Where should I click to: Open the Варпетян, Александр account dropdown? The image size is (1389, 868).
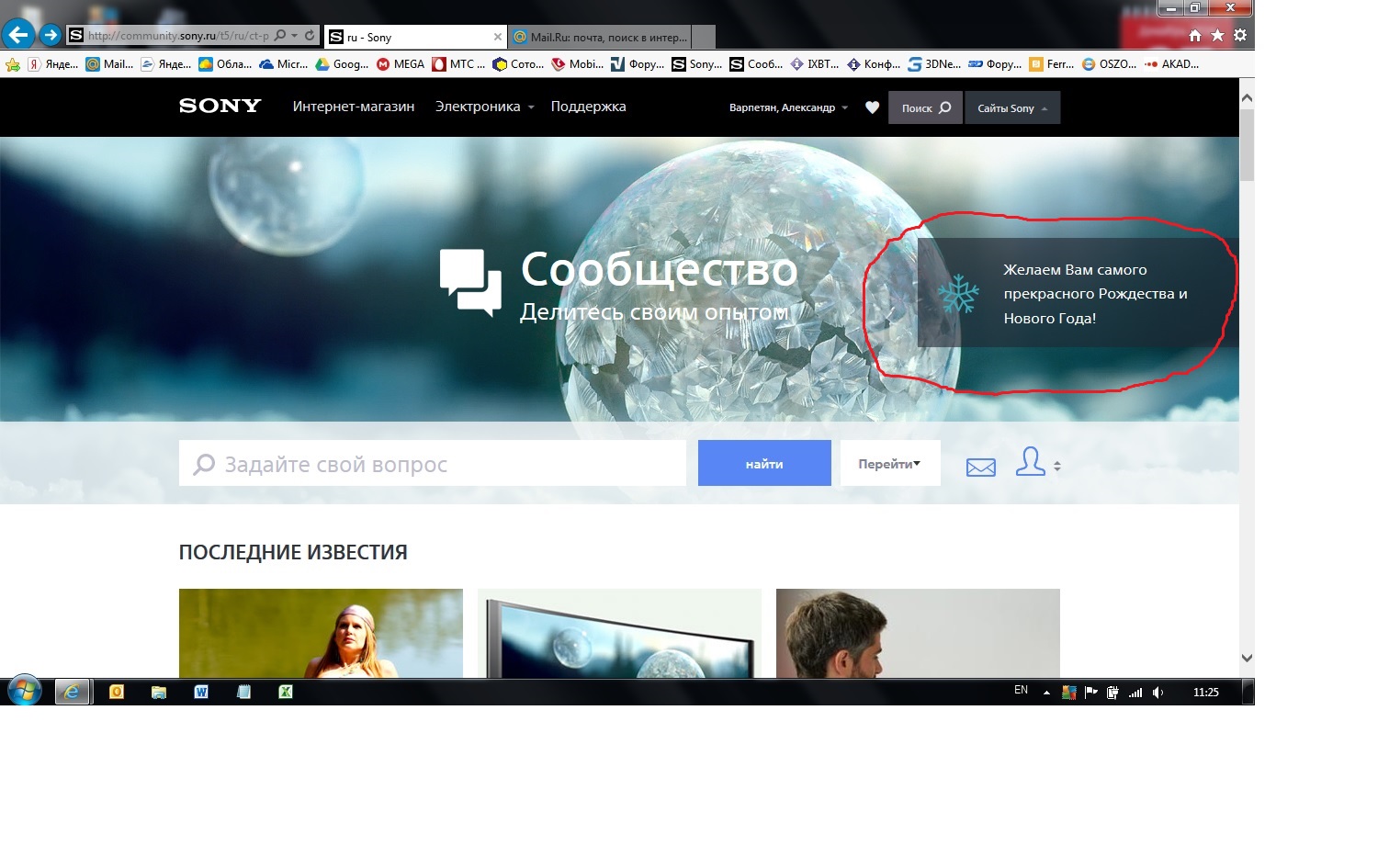788,107
